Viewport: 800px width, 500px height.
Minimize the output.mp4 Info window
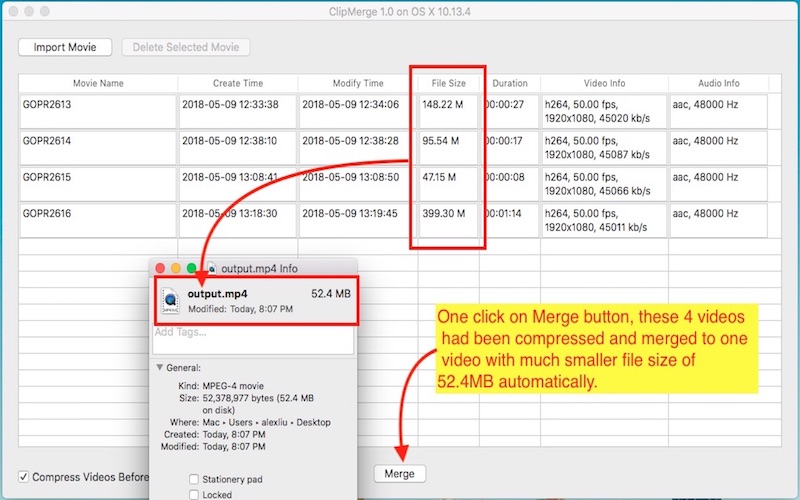point(176,268)
